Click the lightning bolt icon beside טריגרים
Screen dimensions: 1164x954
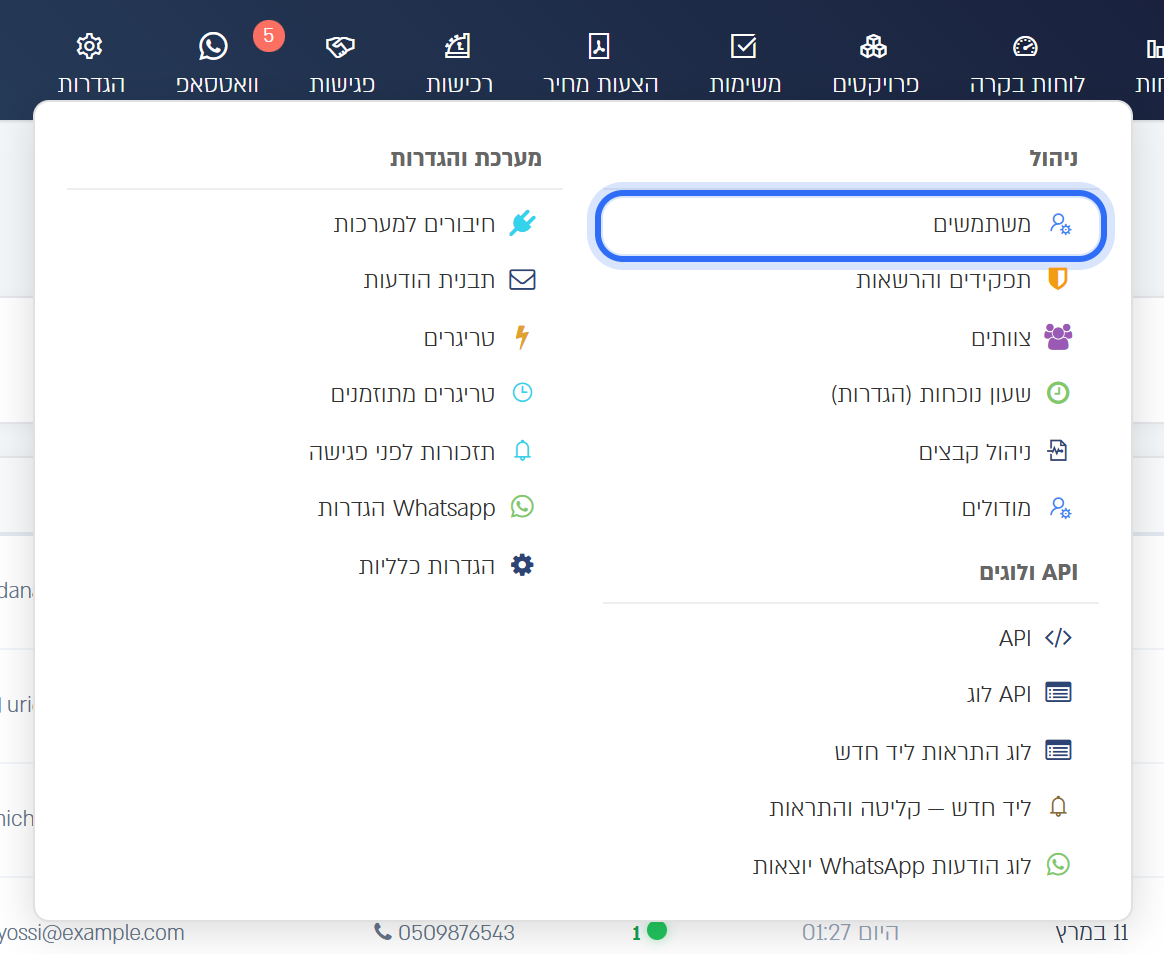coord(523,337)
